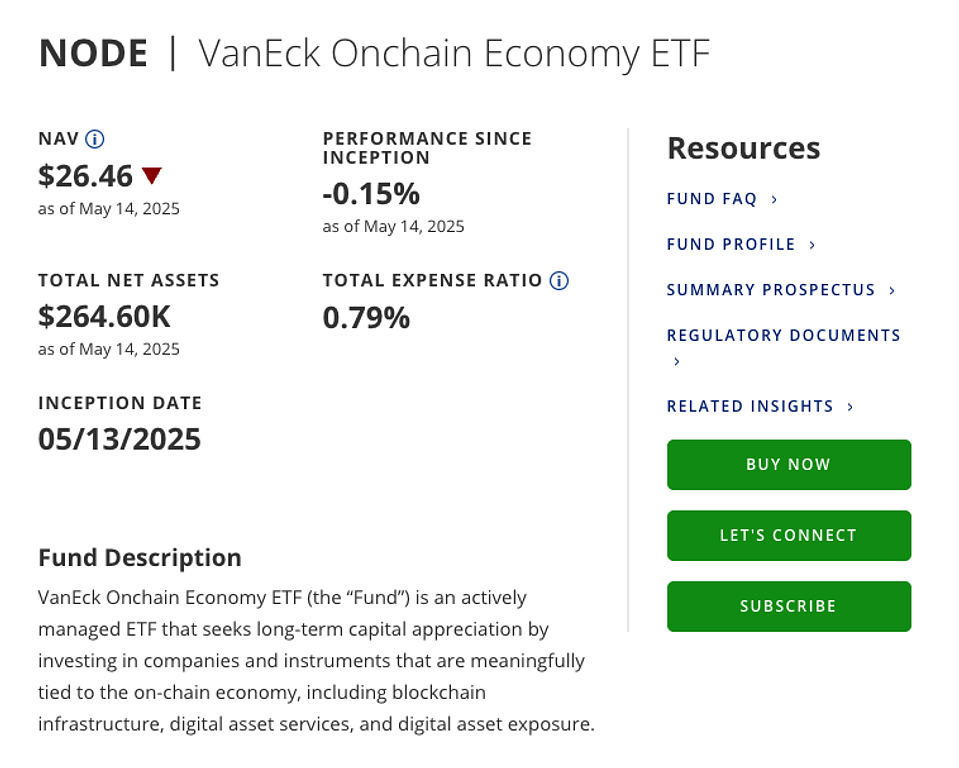Screen dimensions: 959x768
Task: Click the NAV info icon
Action: pyautogui.click(x=95, y=139)
